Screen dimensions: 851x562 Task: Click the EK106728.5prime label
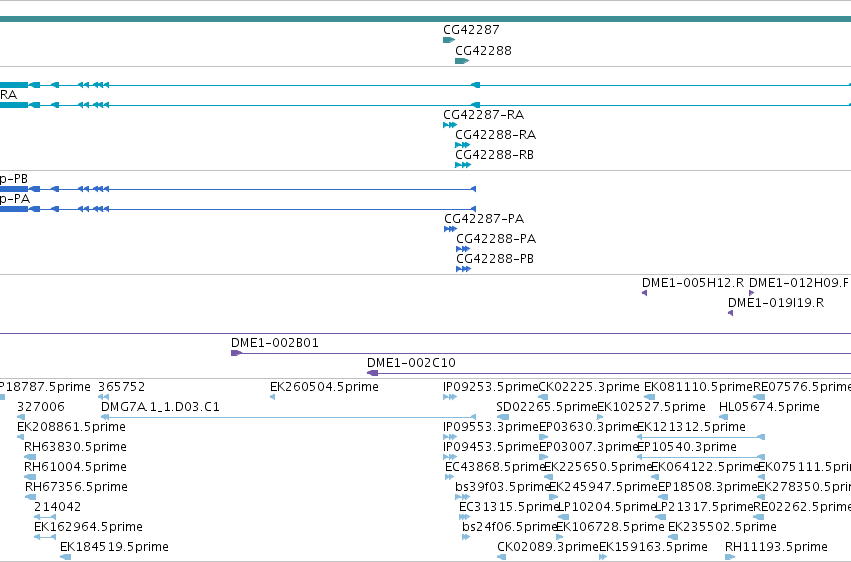pos(610,527)
